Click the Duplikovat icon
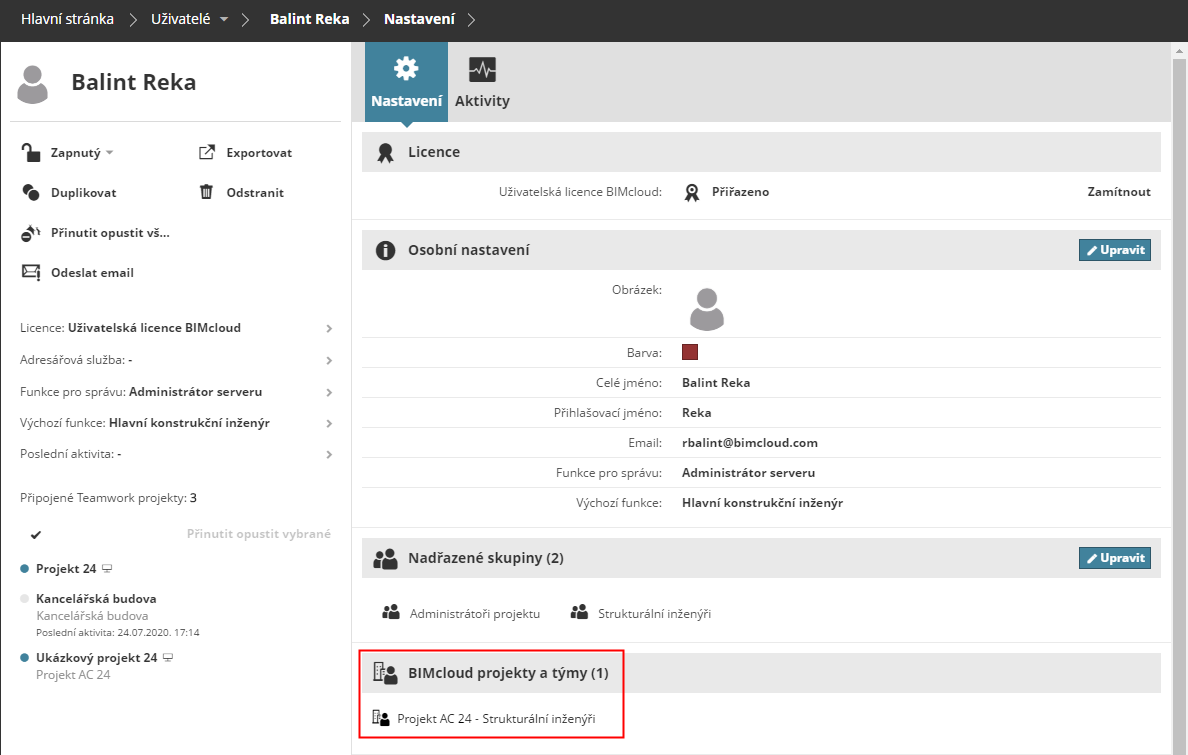 pyautogui.click(x=30, y=192)
